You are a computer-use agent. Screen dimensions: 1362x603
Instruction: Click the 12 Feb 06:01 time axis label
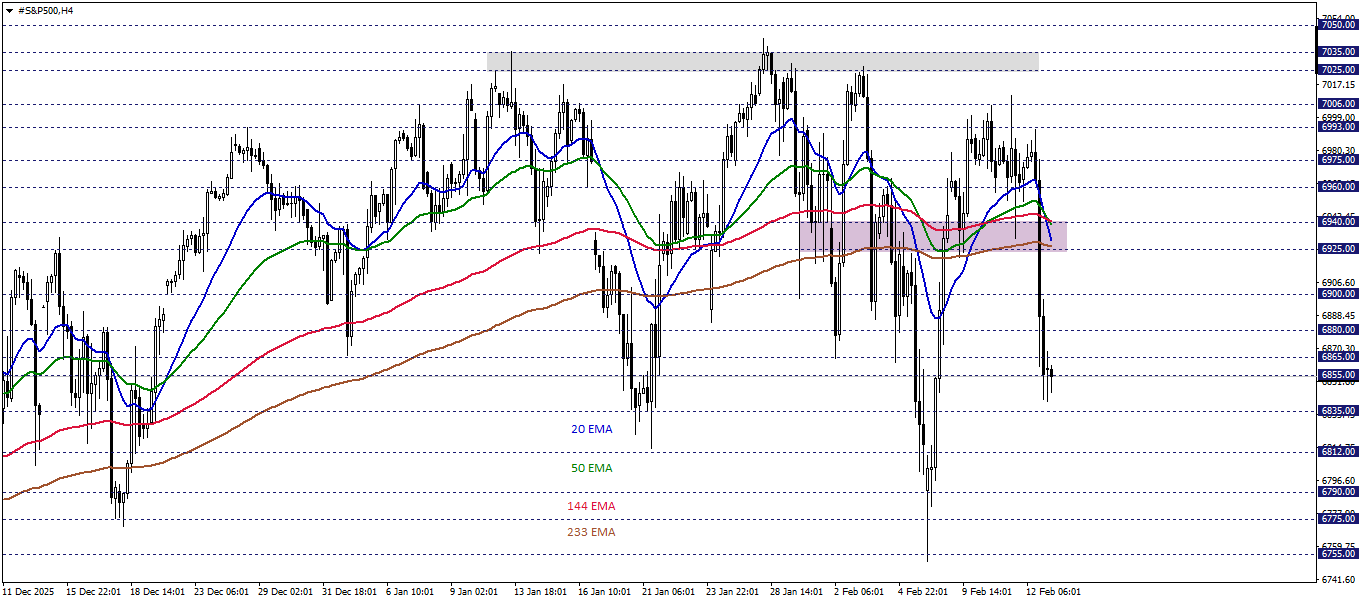(x=1055, y=590)
